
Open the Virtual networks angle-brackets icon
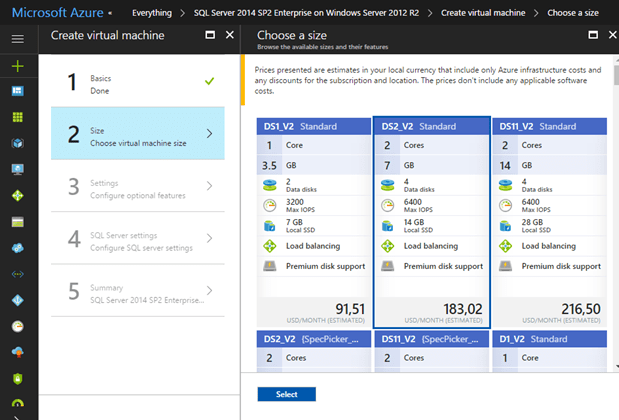pyautogui.click(x=18, y=274)
